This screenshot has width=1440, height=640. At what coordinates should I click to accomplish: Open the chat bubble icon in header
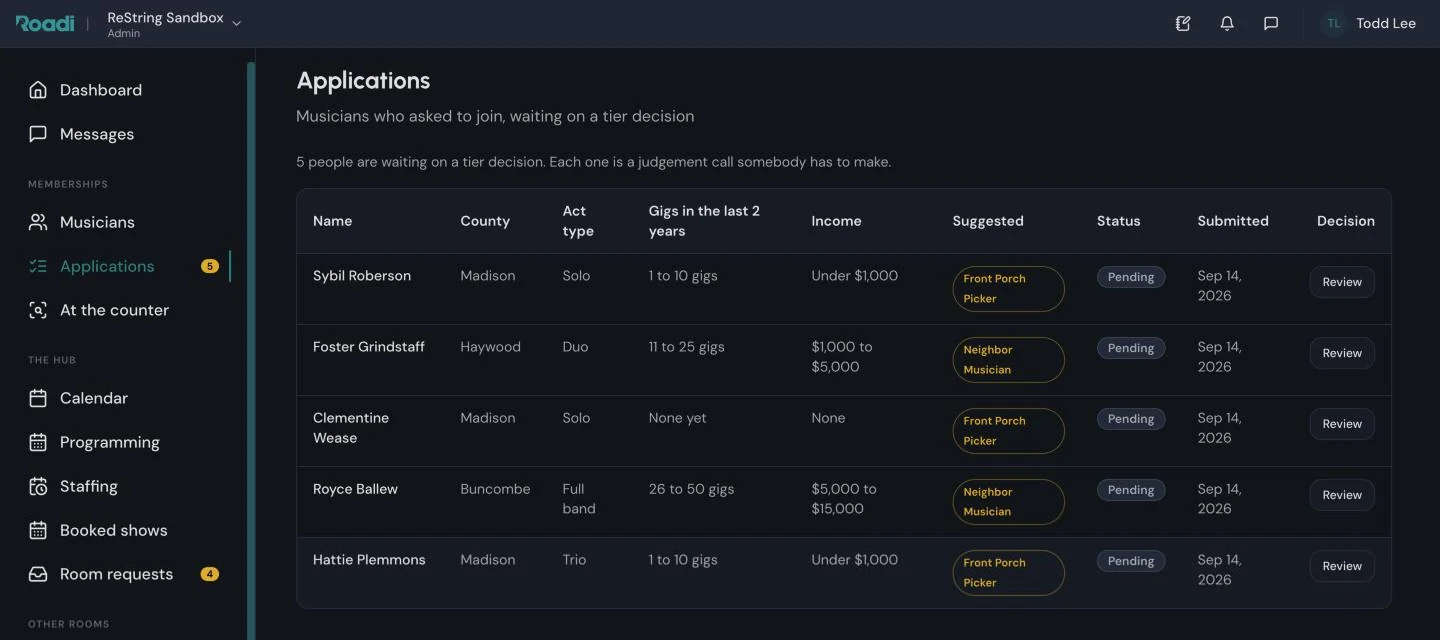[1271, 23]
